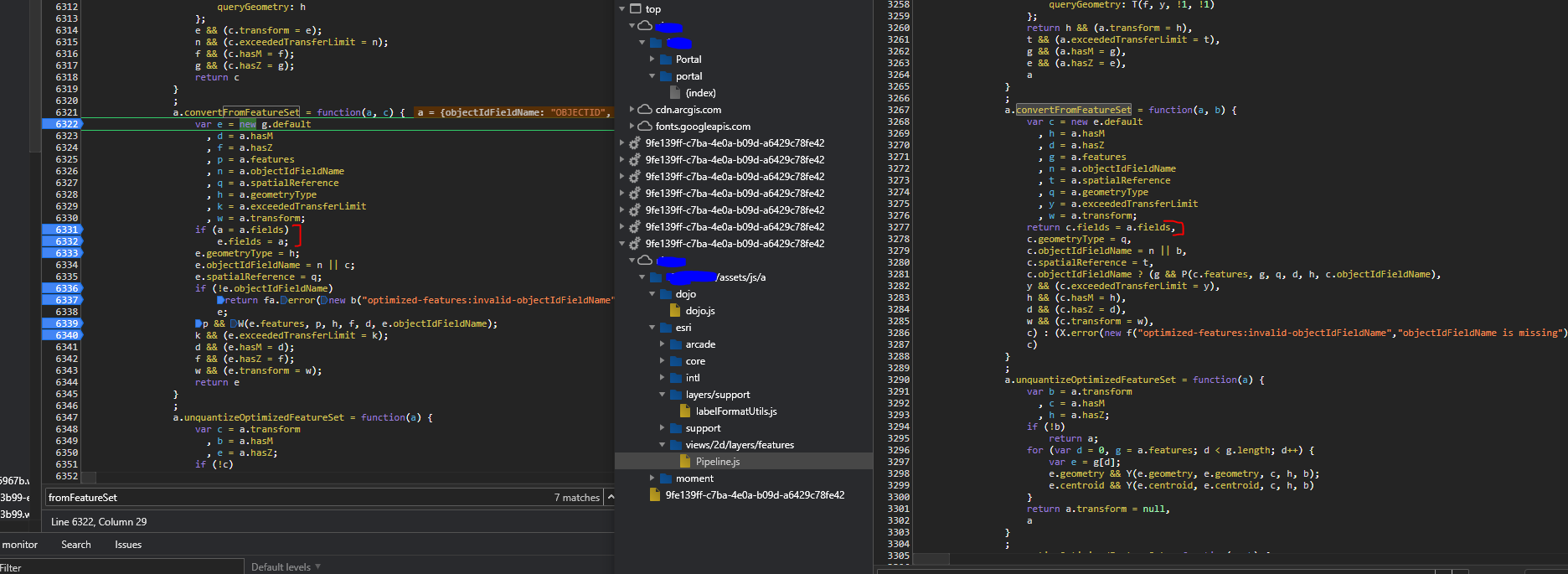Toggle breakpoint on line 6322
Image resolution: width=1568 pixels, height=574 pixels.
point(66,124)
